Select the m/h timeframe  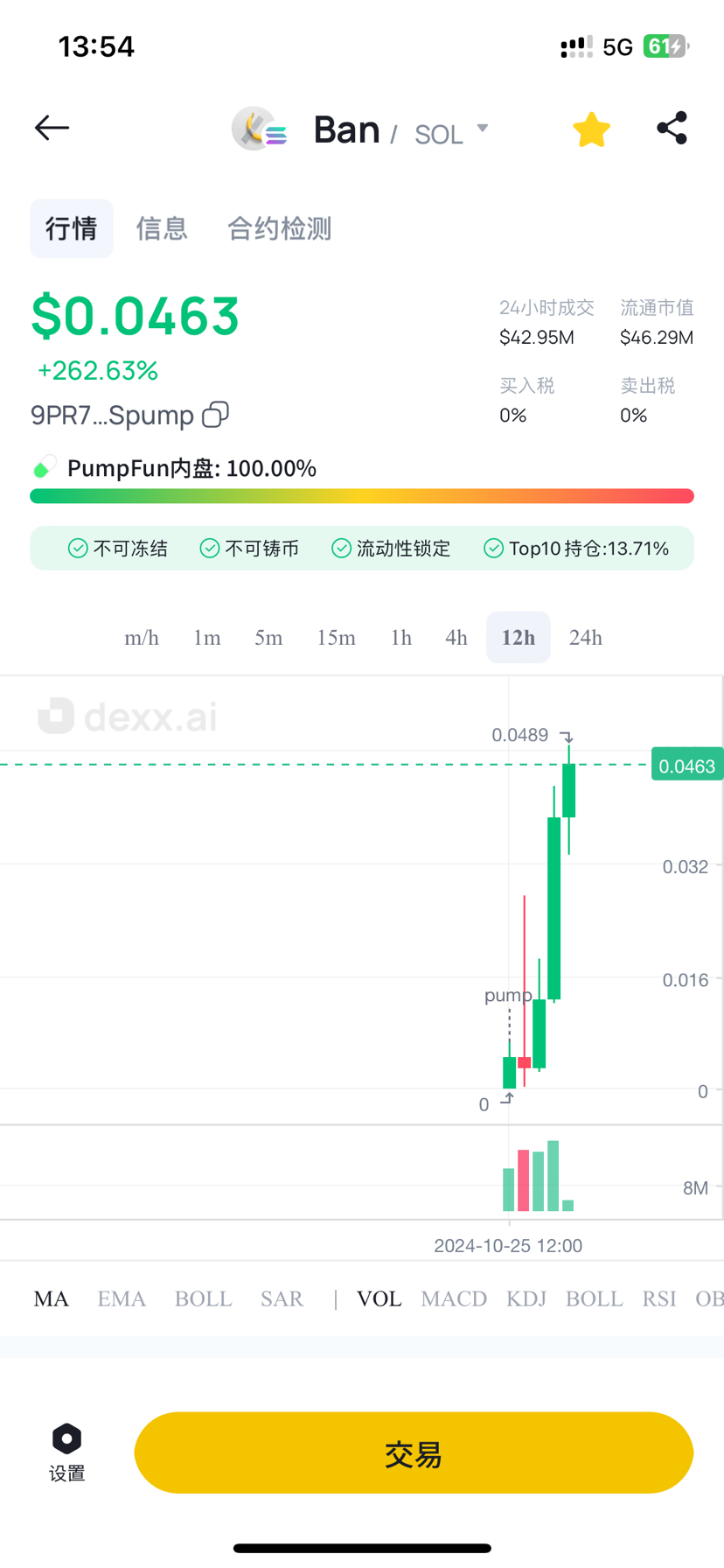click(142, 638)
